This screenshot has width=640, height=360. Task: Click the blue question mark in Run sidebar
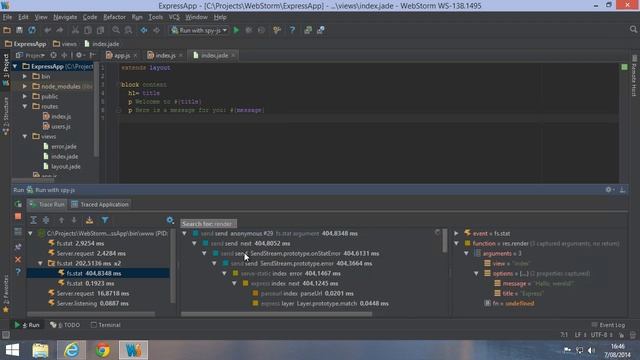click(18, 272)
